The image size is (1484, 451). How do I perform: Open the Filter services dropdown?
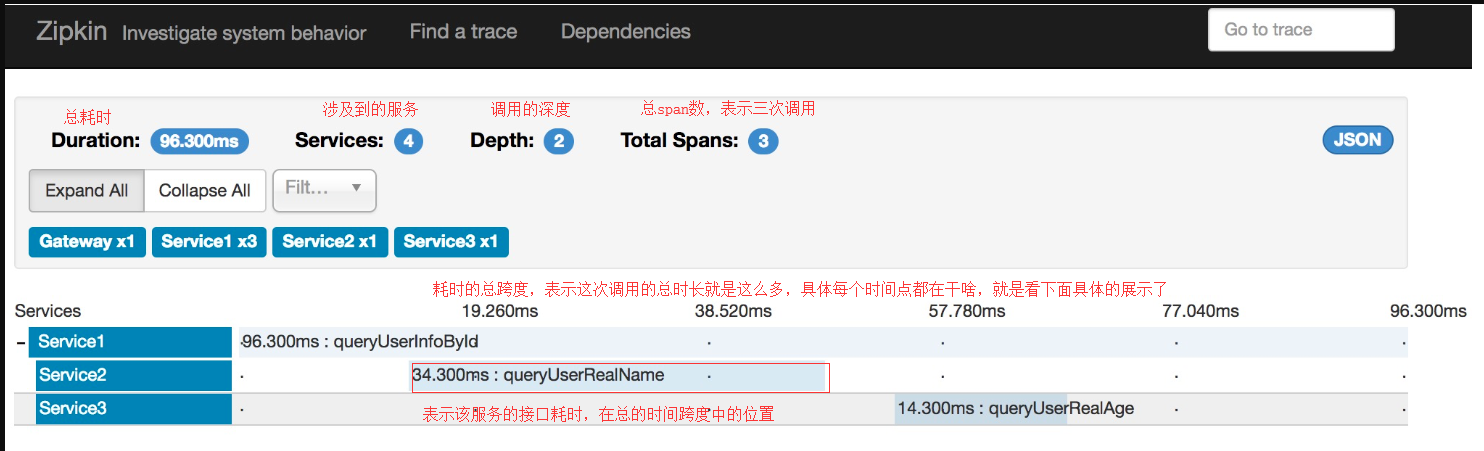324,190
